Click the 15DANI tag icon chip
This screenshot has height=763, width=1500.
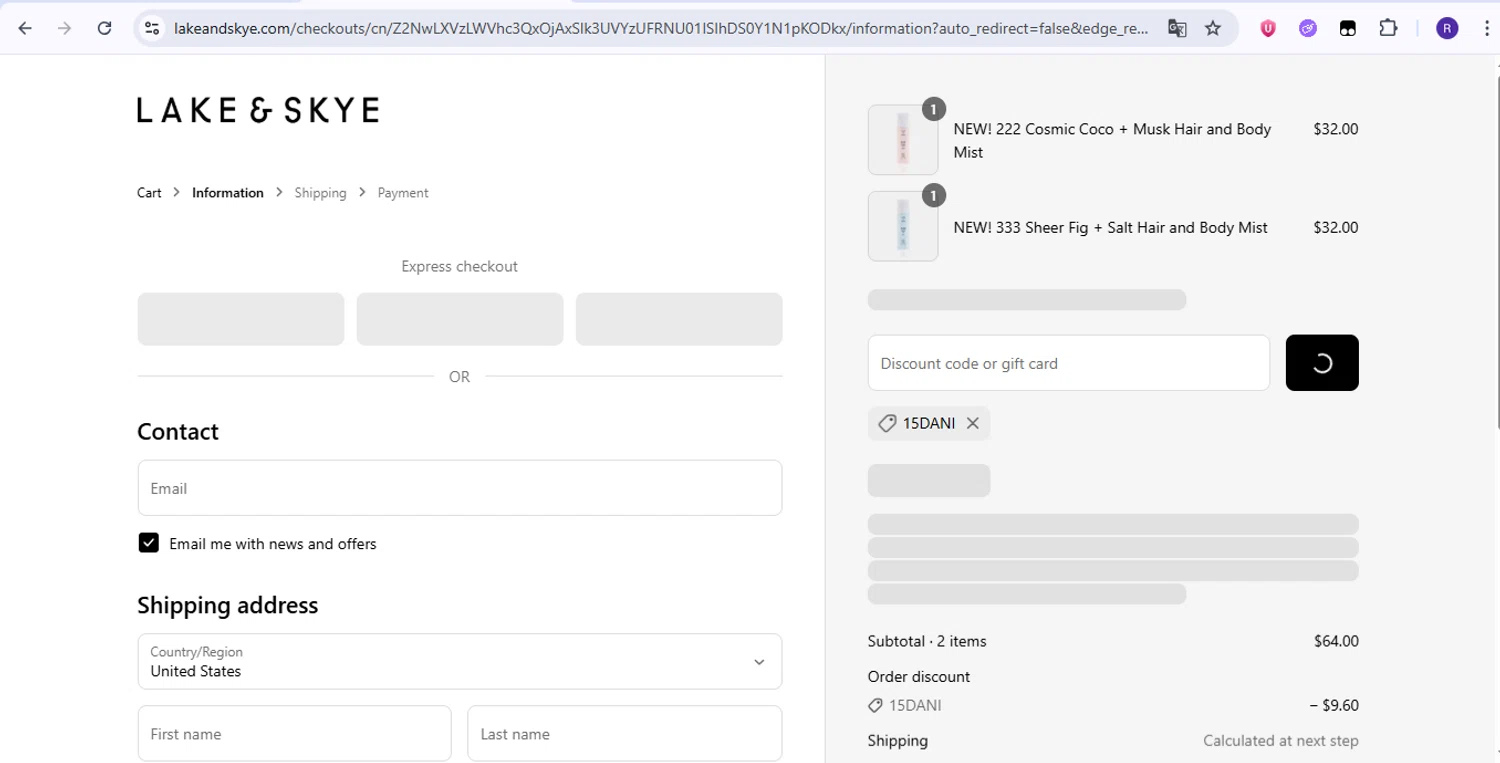929,423
